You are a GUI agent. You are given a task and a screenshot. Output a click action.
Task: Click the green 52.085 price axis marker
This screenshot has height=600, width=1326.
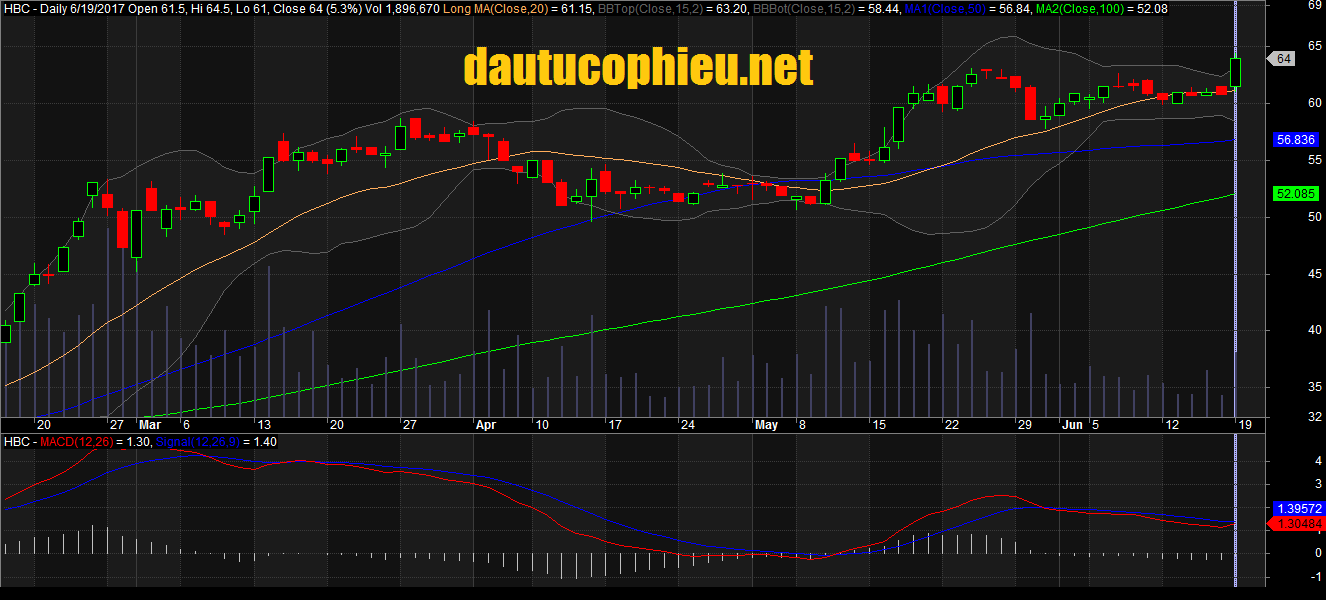[1295, 192]
